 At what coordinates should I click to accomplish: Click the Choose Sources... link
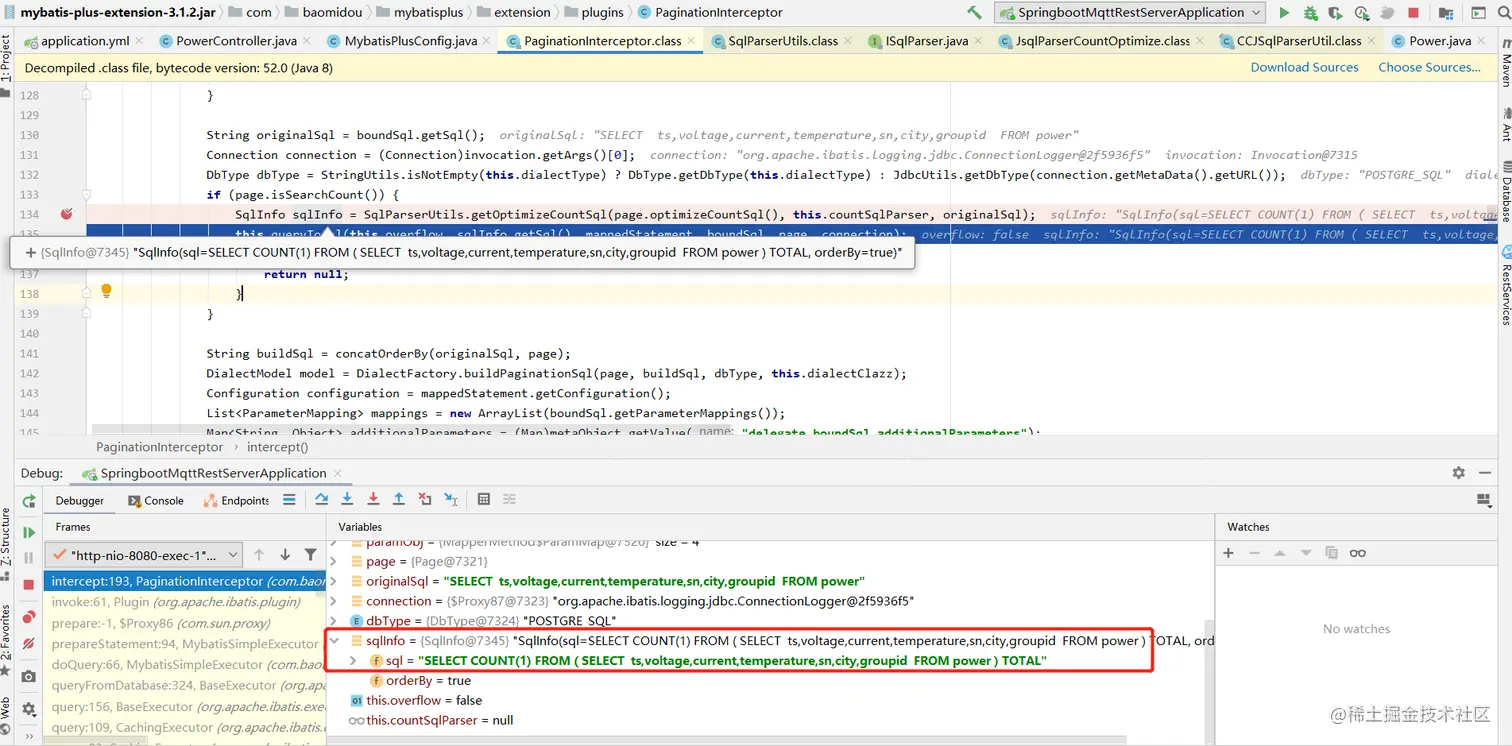1429,66
